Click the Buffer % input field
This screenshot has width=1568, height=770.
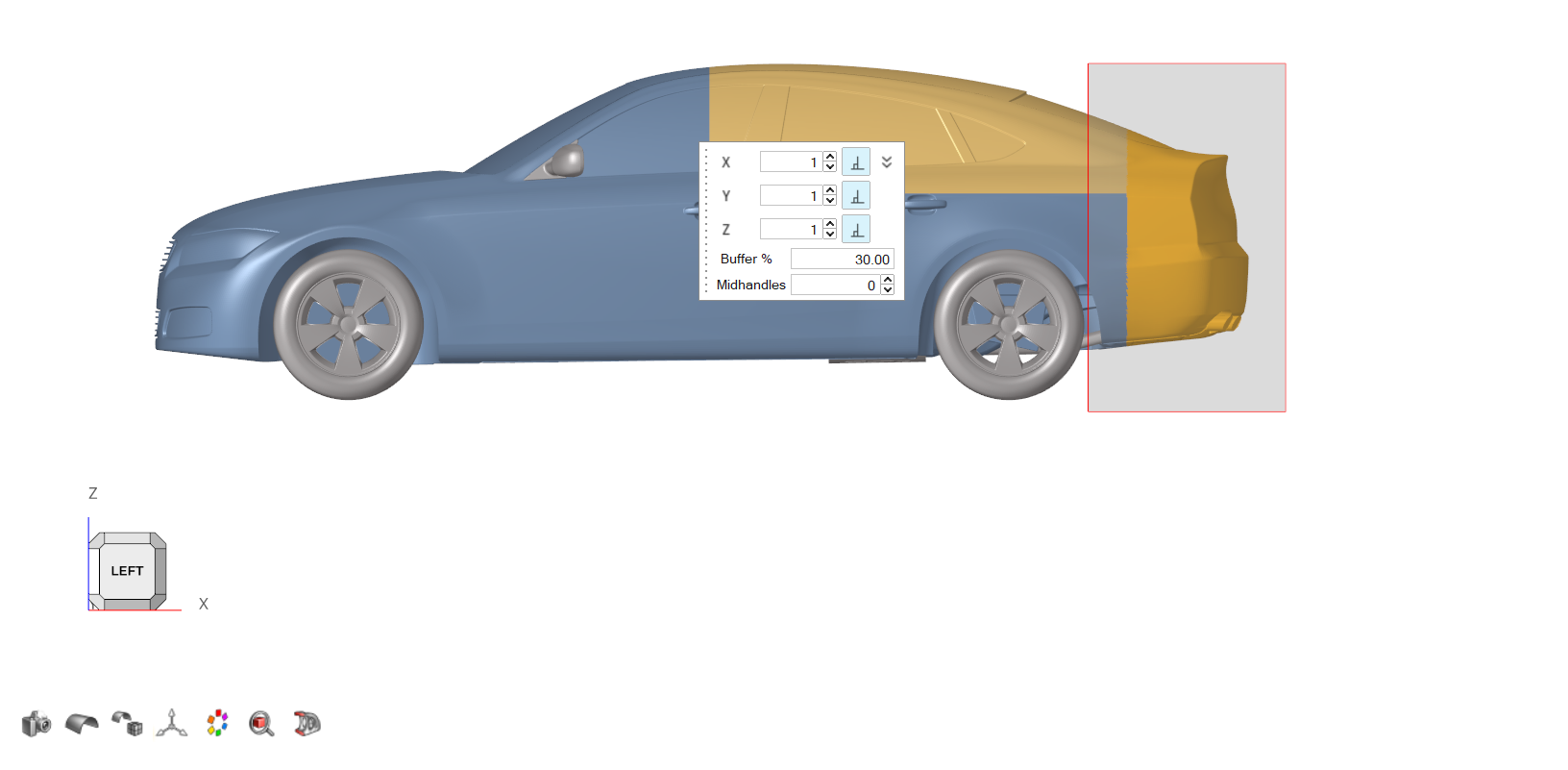click(x=843, y=259)
